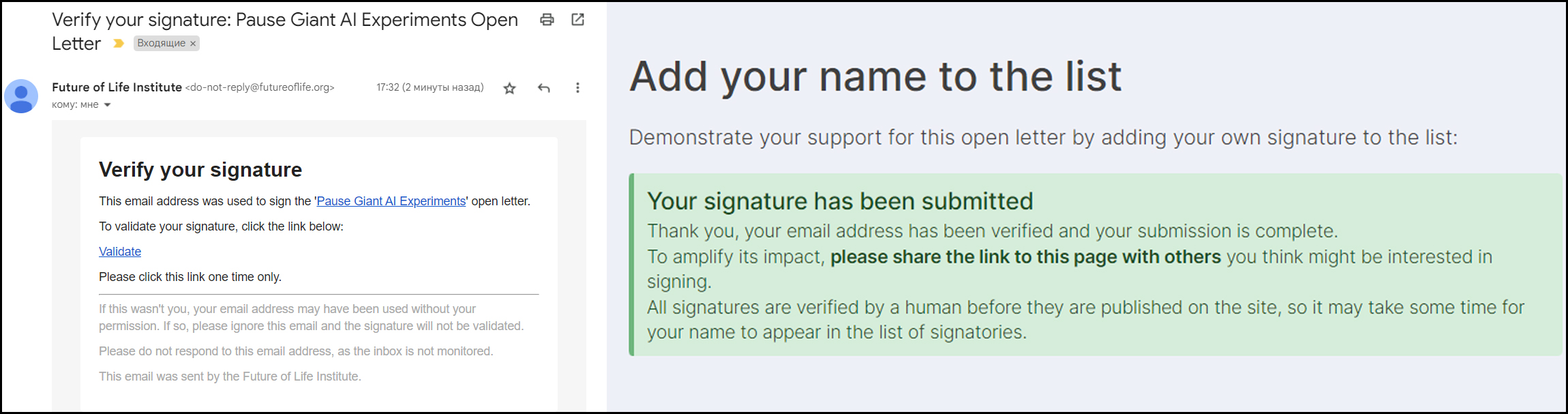This screenshot has width=1568, height=414.
Task: Click the Входящие label tag
Action: 162,43
